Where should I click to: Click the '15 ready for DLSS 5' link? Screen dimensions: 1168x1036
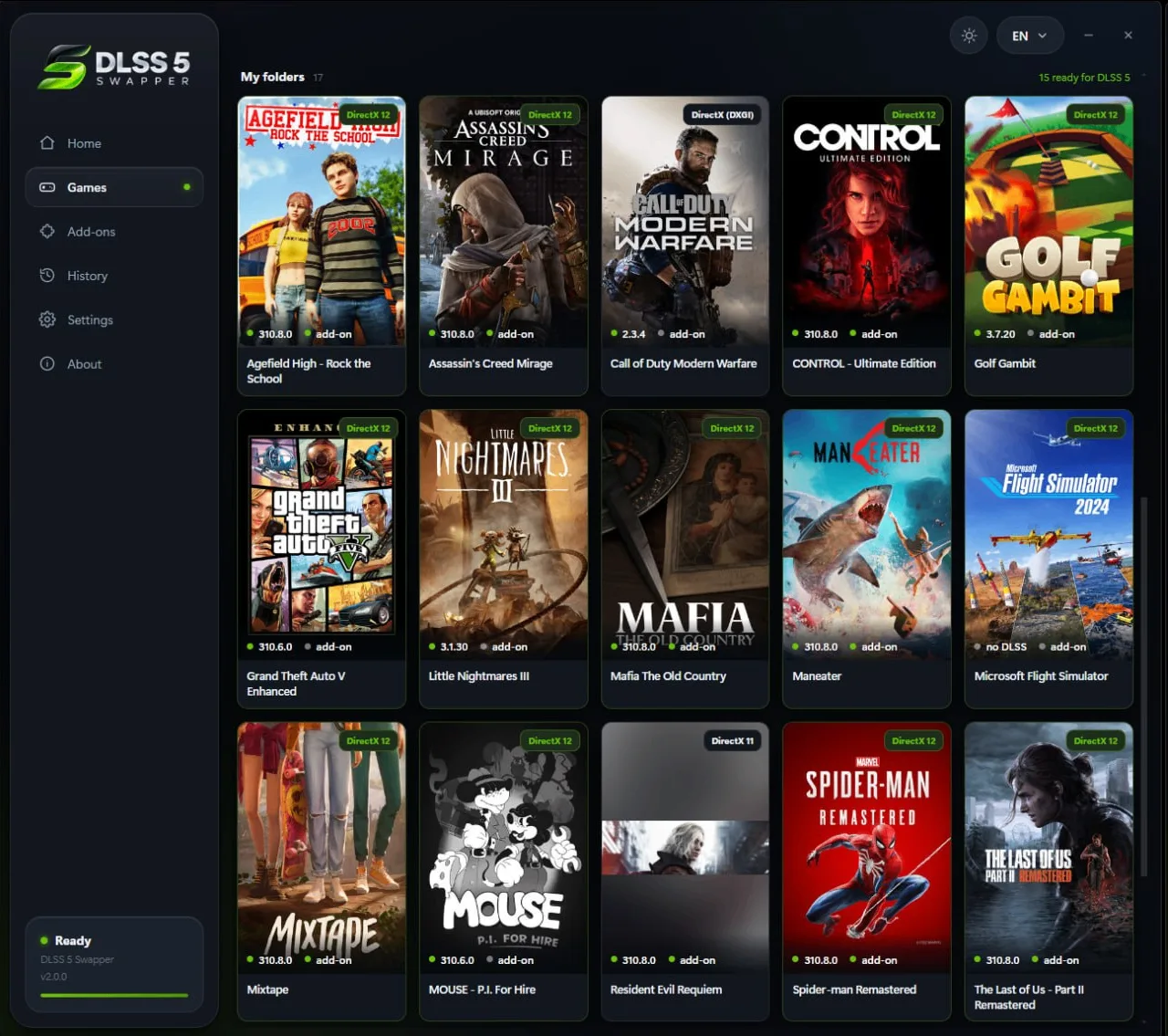[1084, 78]
